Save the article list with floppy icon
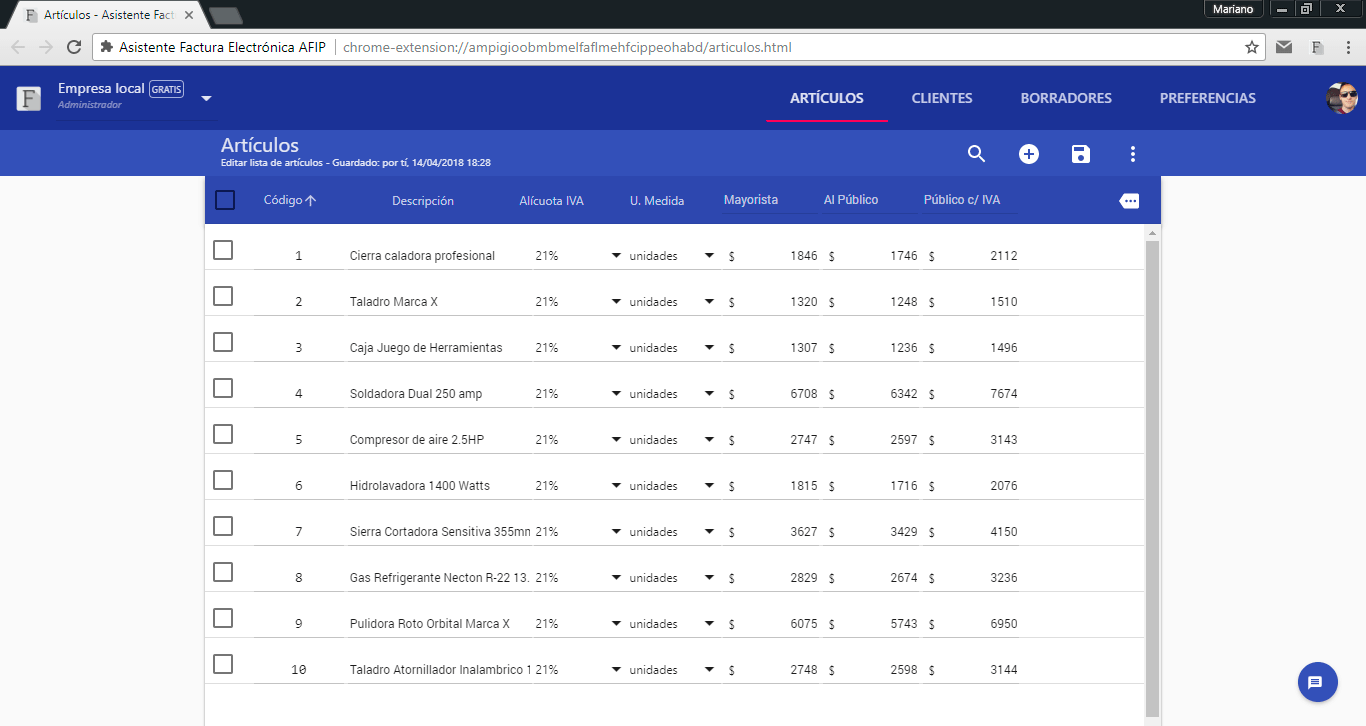 click(1081, 154)
